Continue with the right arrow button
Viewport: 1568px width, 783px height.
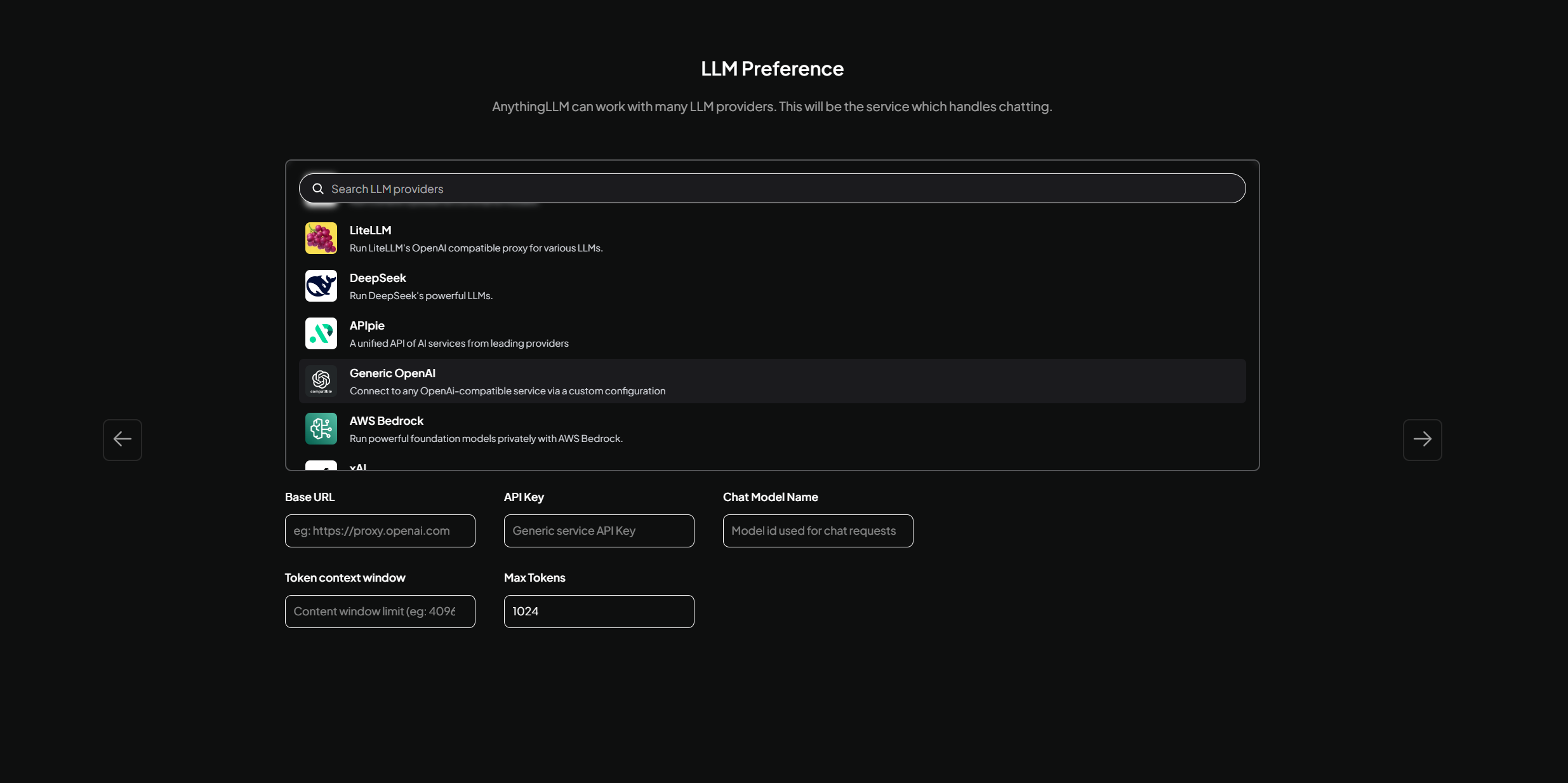click(1422, 439)
